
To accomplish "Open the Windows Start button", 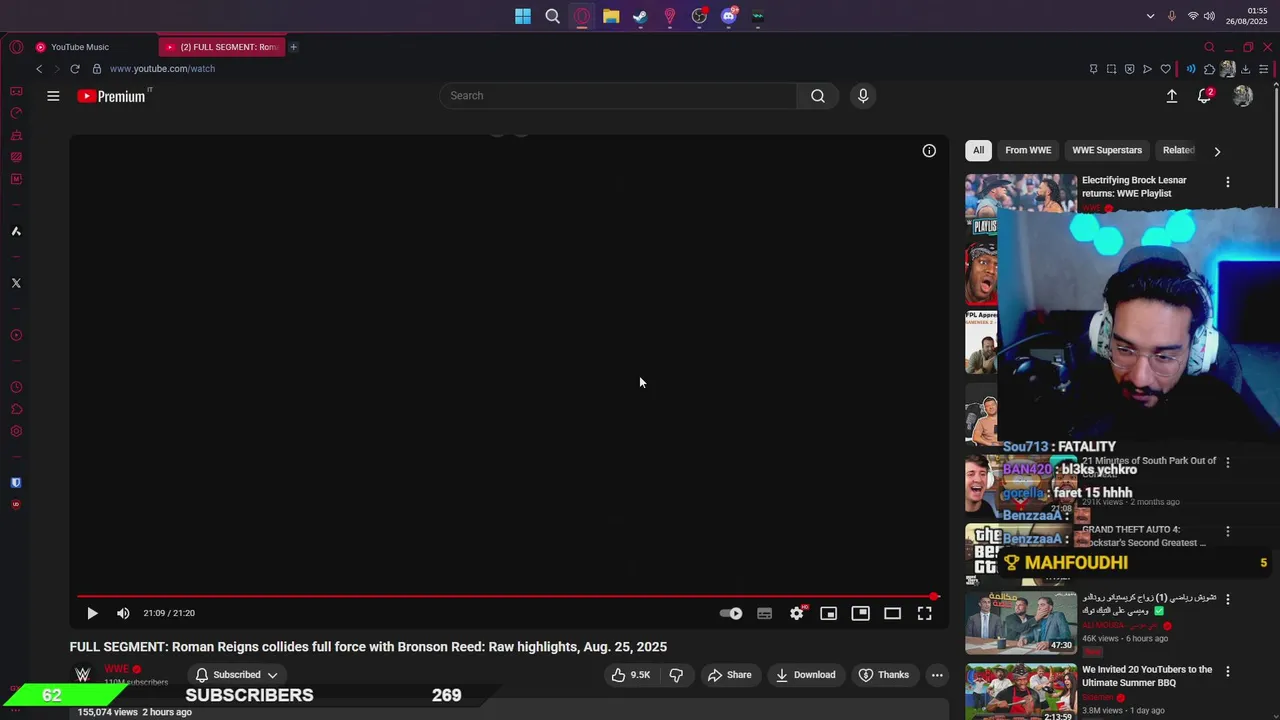I will [x=523, y=16].
